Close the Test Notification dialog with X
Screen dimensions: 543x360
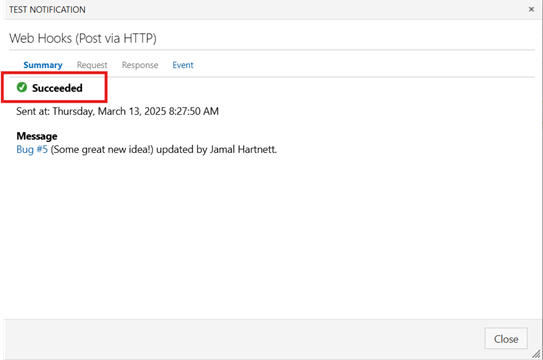tap(531, 9)
